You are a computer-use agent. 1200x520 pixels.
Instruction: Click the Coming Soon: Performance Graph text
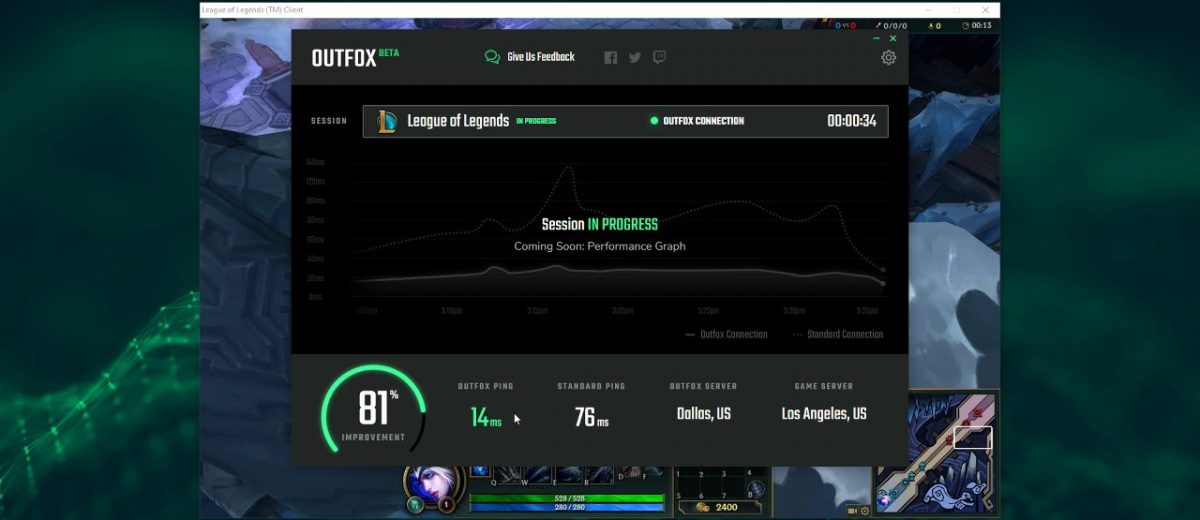(600, 246)
